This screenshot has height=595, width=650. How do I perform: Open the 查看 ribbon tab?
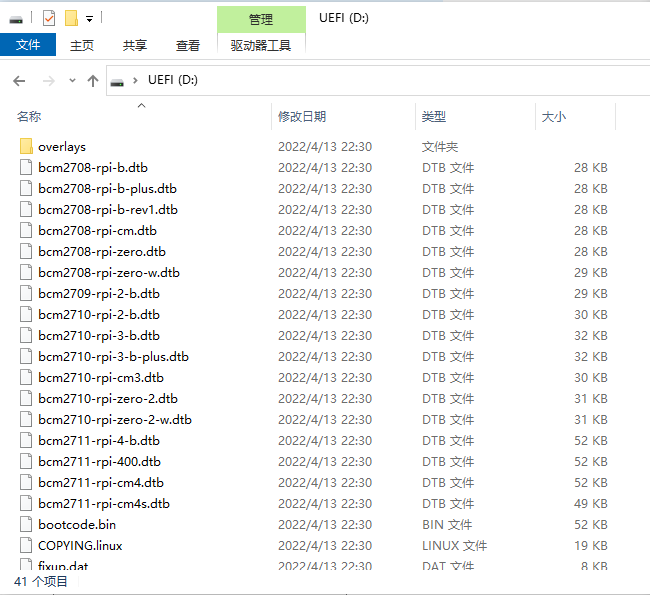pos(188,45)
